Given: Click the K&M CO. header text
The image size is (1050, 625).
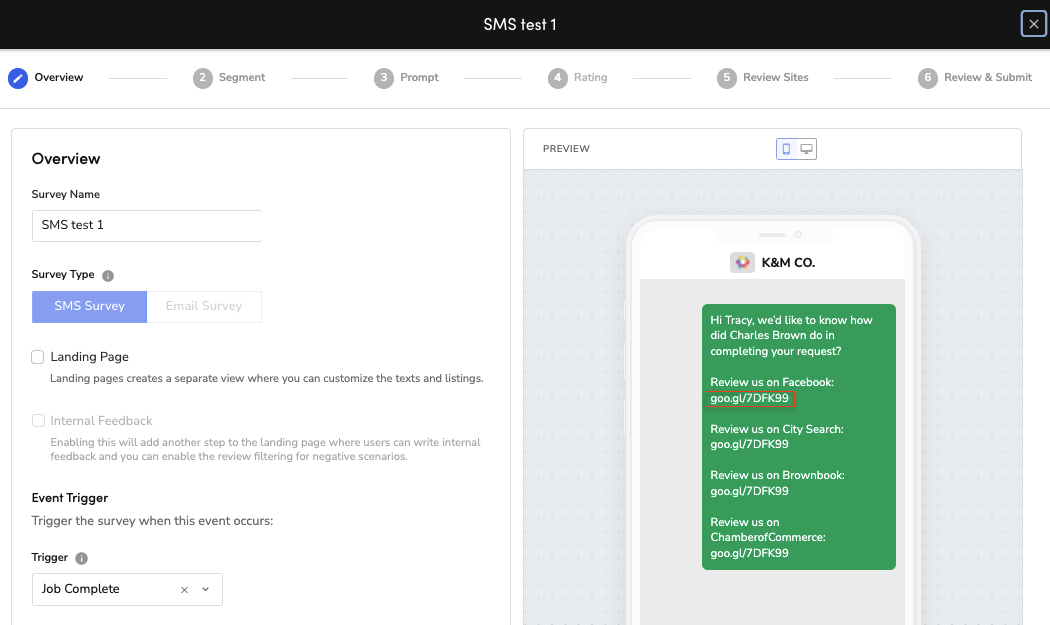Looking at the screenshot, I should 788,263.
